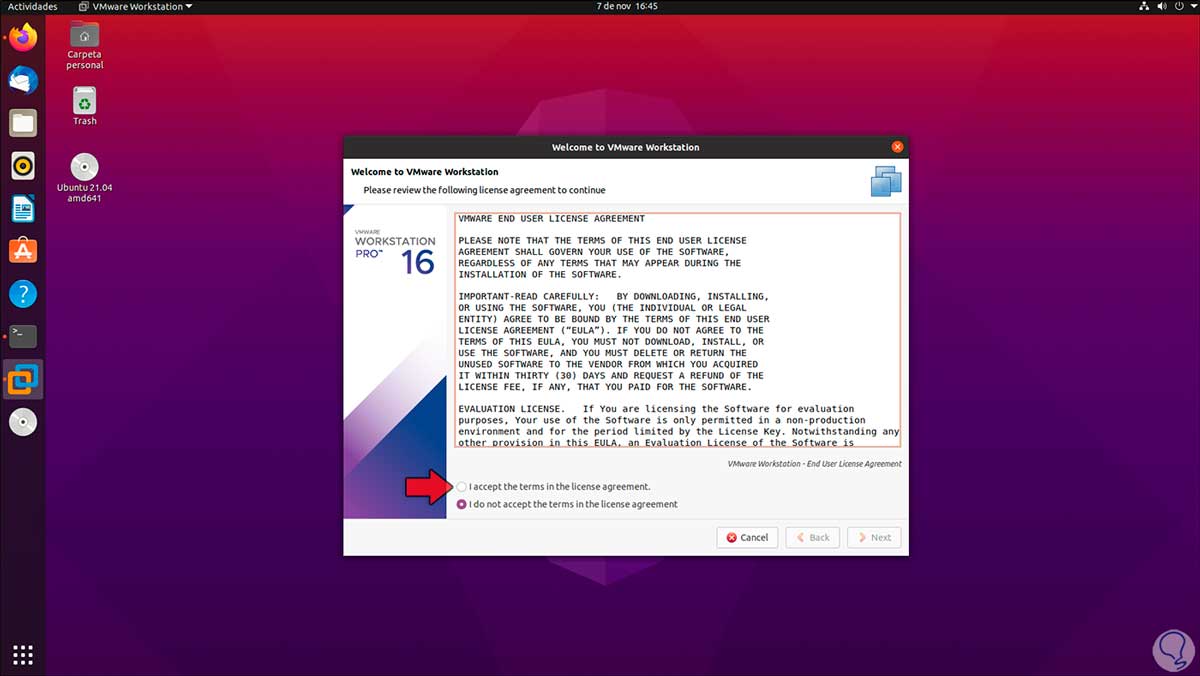Open the Trash desktop icon
The height and width of the screenshot is (676, 1200).
85,106
